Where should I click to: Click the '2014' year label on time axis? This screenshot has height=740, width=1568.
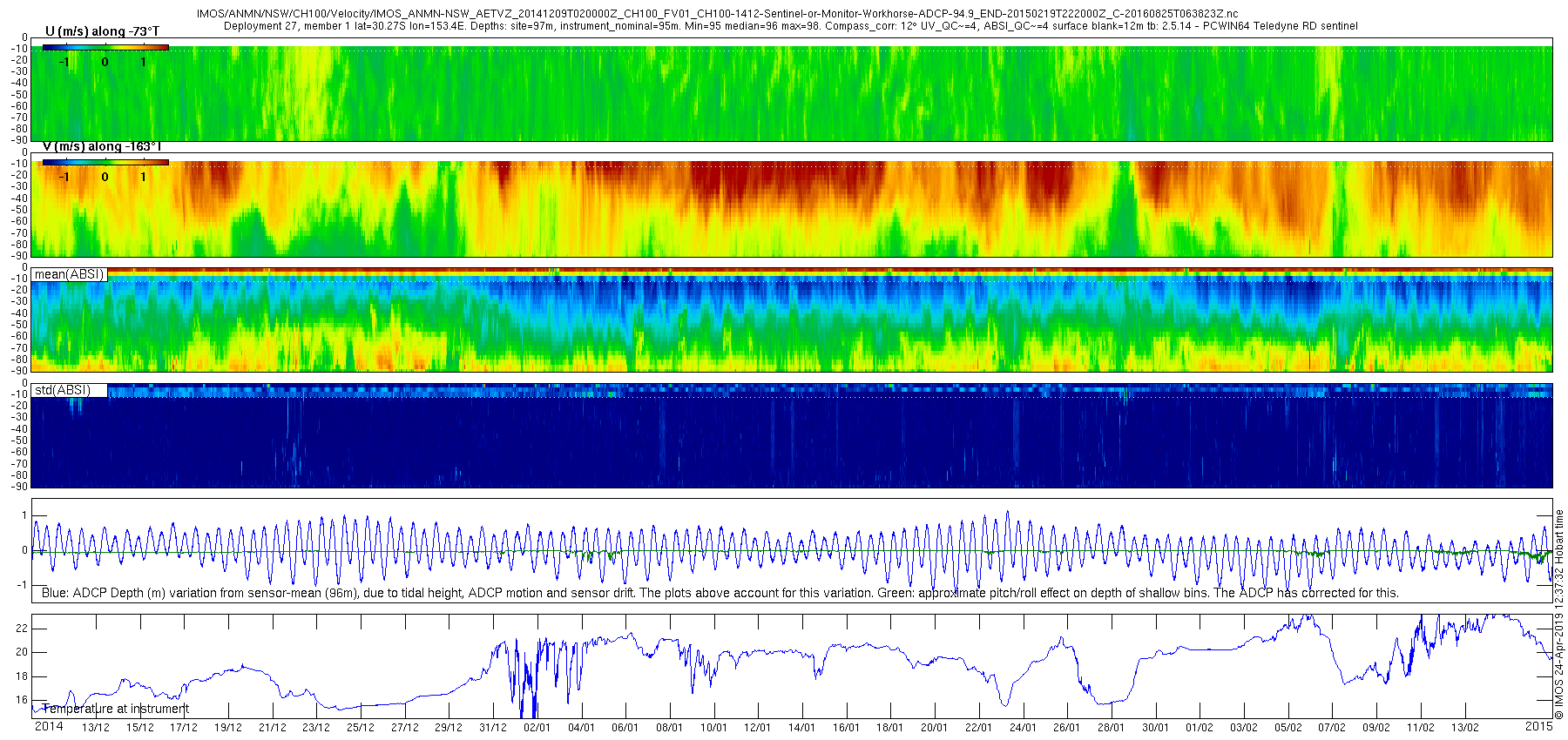pyautogui.click(x=49, y=726)
